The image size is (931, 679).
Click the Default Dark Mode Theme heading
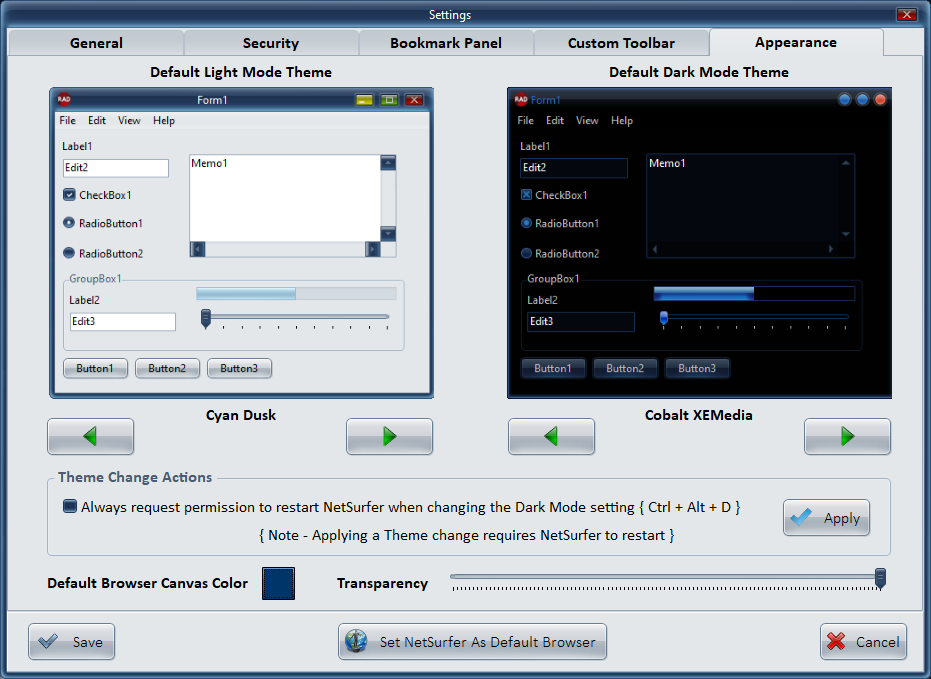tap(699, 72)
